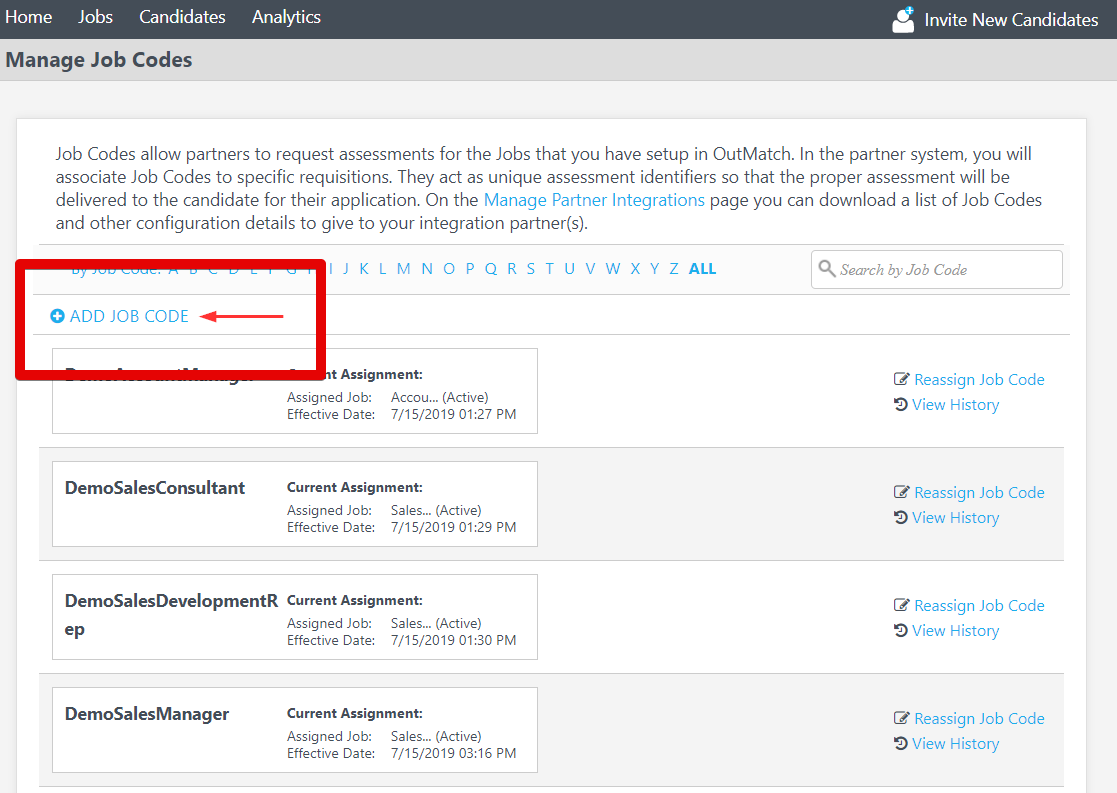
Task: Click the edit icon for DemoSalesDevelopmentRep reassignment
Action: pos(901,605)
